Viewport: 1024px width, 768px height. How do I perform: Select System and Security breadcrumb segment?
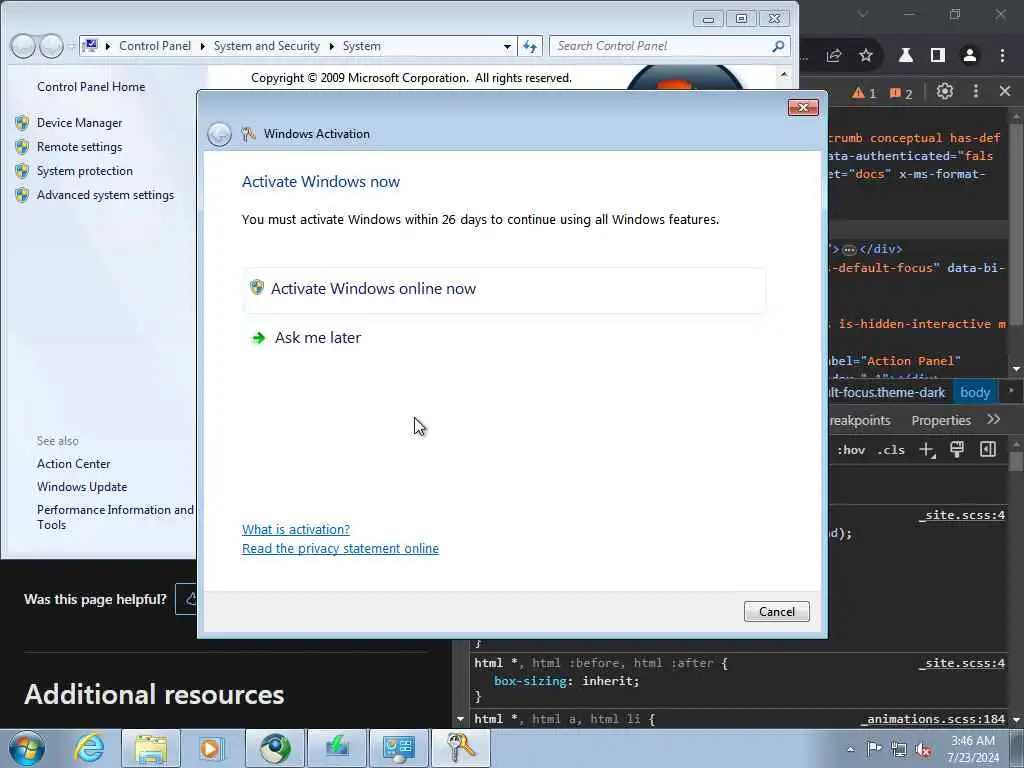tap(266, 46)
